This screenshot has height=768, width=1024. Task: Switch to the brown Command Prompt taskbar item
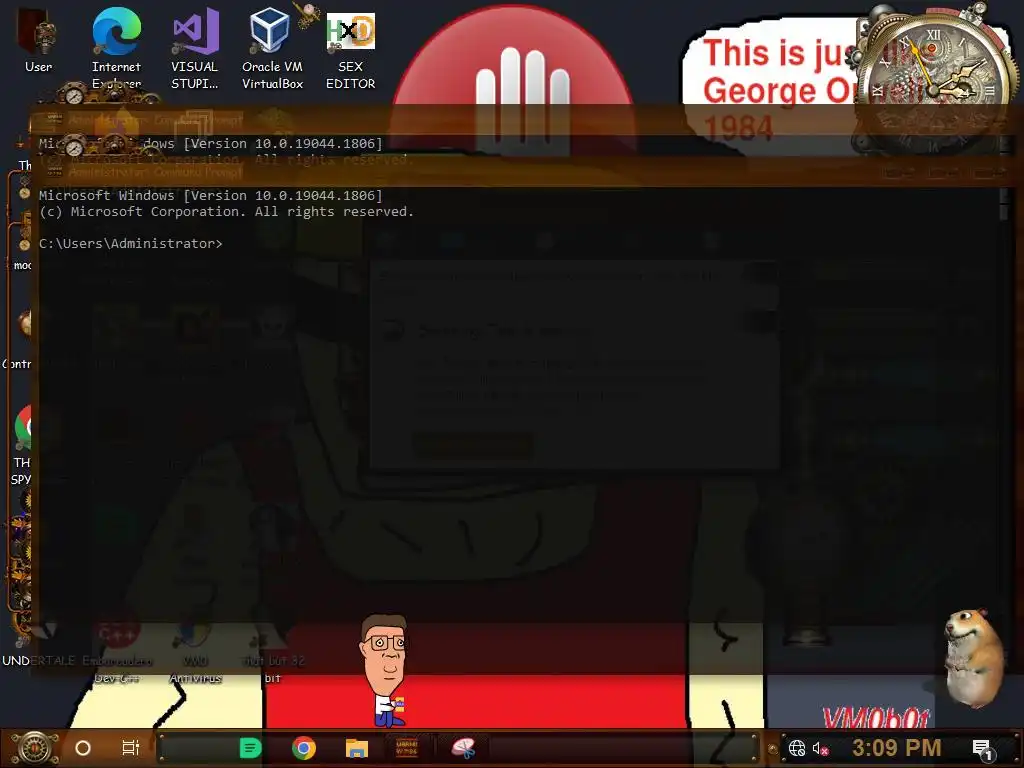coord(407,748)
